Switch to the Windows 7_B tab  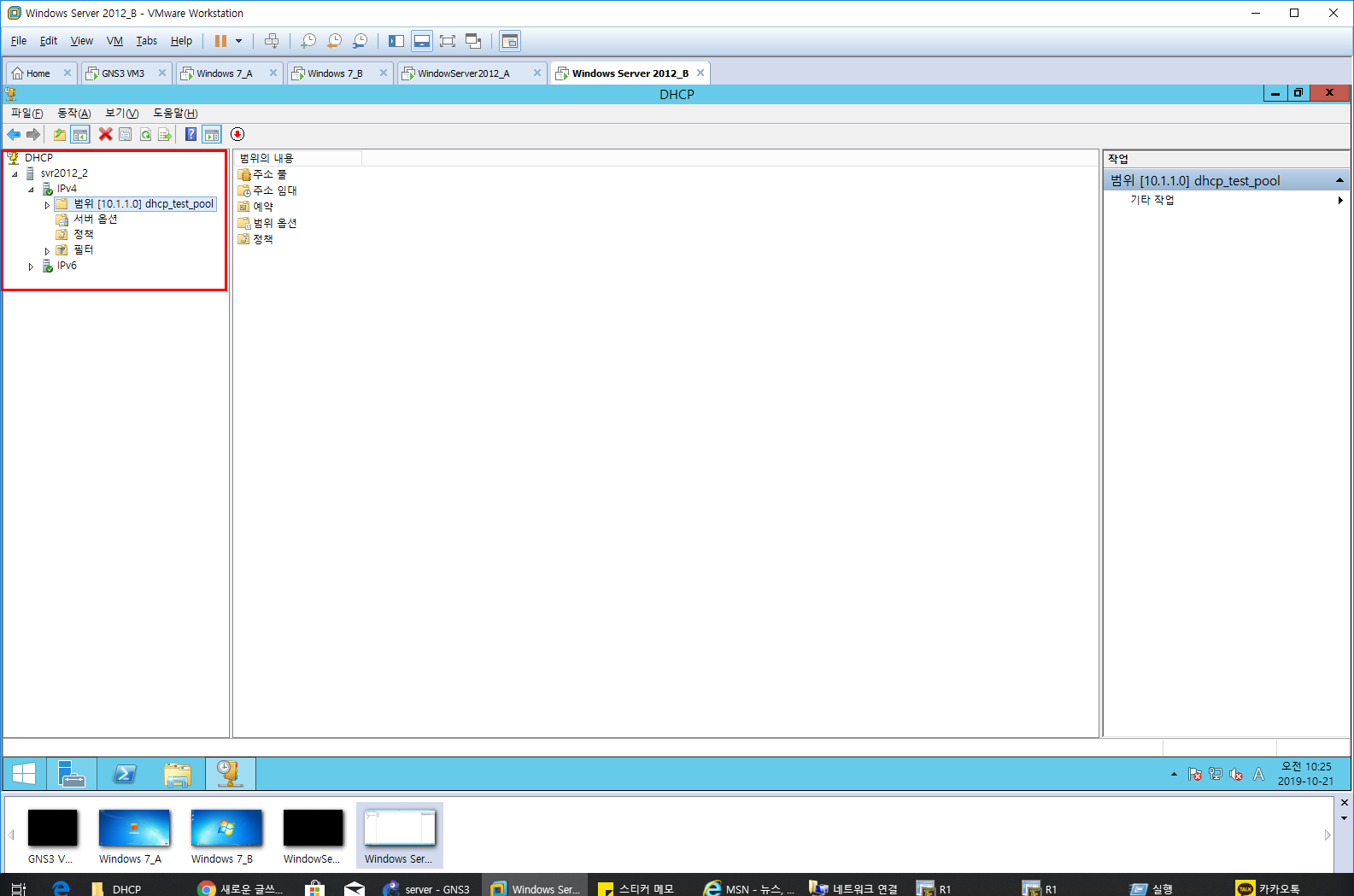coord(335,73)
